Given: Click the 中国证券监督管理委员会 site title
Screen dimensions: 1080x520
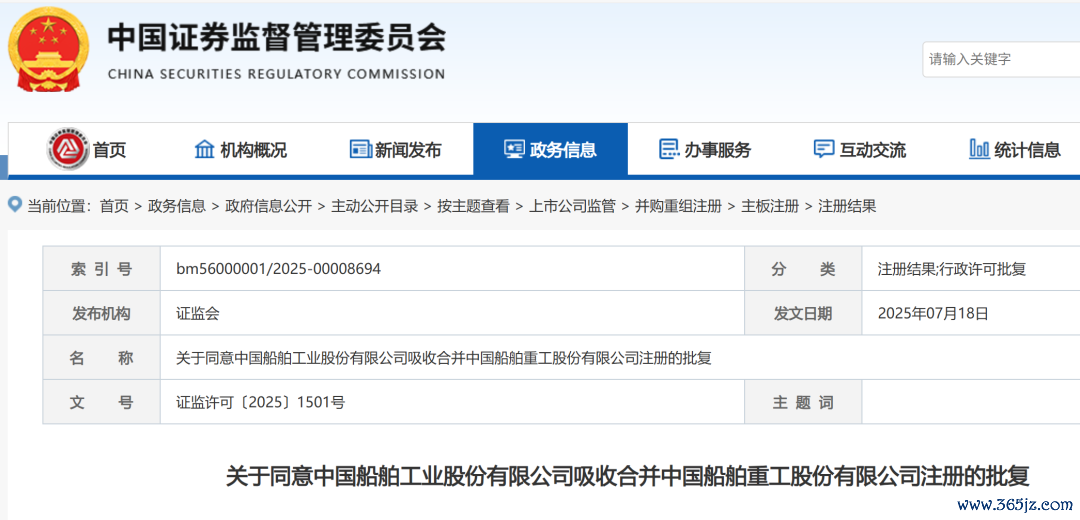Looking at the screenshot, I should [276, 37].
